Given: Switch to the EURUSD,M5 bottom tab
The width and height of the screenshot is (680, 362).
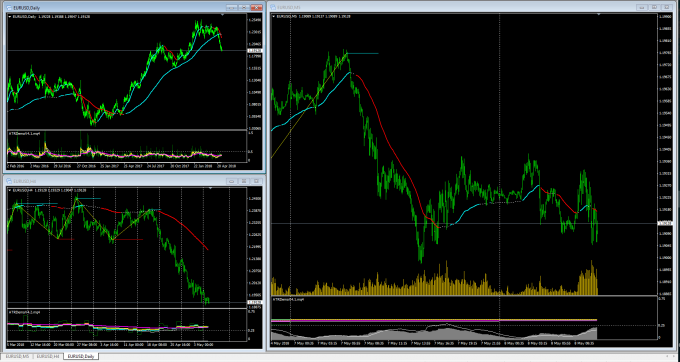Looking at the screenshot, I should (17, 356).
